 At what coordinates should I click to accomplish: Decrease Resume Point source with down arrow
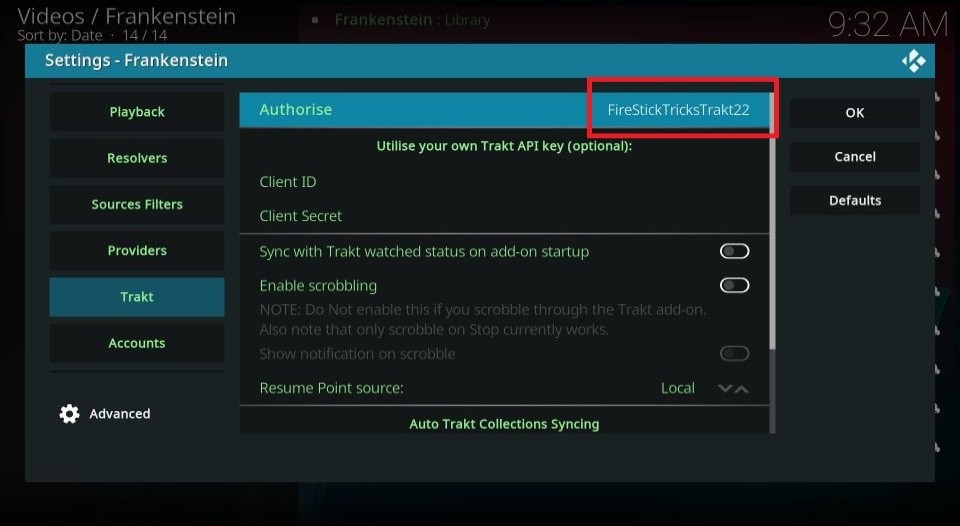[726, 388]
